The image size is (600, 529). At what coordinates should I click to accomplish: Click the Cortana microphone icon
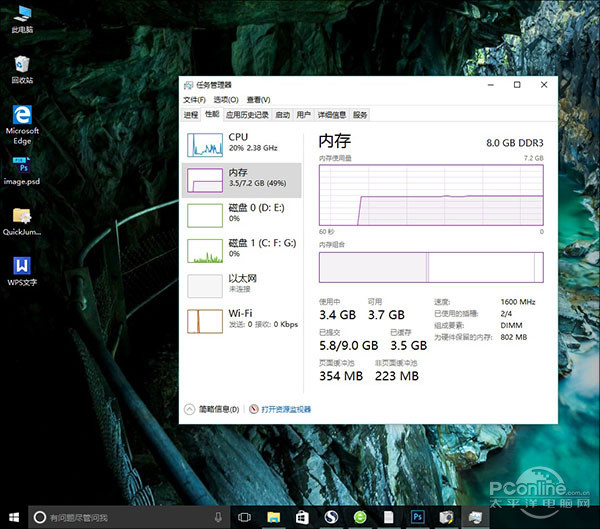point(218,518)
